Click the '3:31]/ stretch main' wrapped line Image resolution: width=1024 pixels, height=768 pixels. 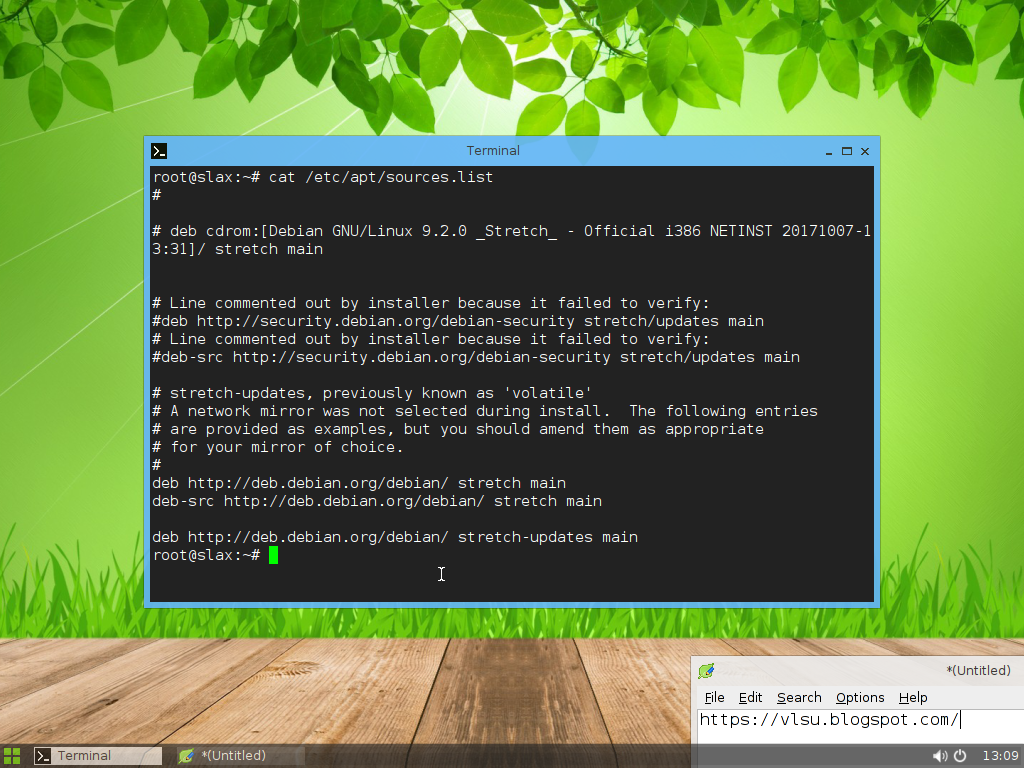coord(237,249)
